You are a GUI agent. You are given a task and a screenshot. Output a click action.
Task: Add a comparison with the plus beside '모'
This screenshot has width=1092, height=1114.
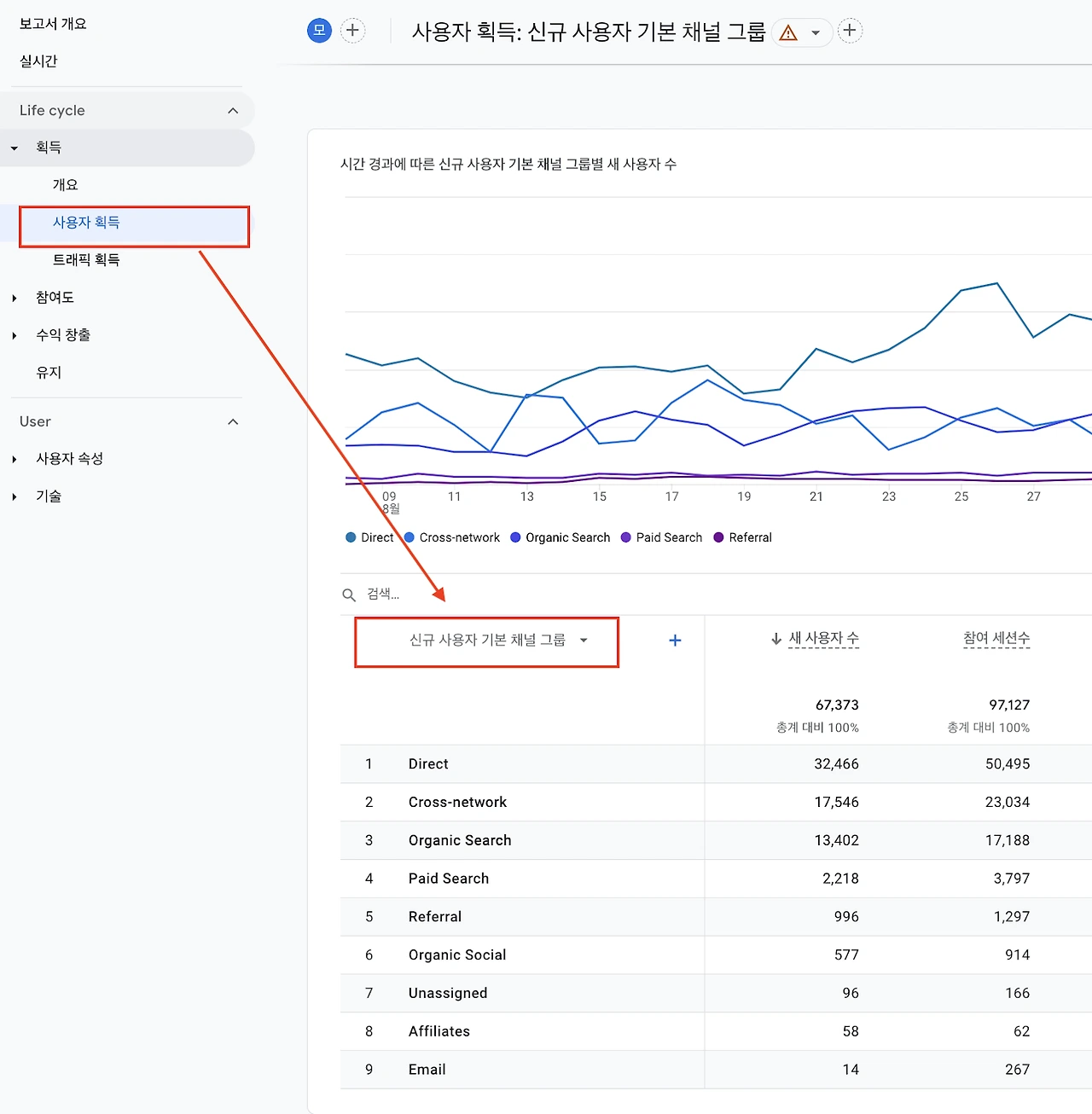(x=352, y=31)
